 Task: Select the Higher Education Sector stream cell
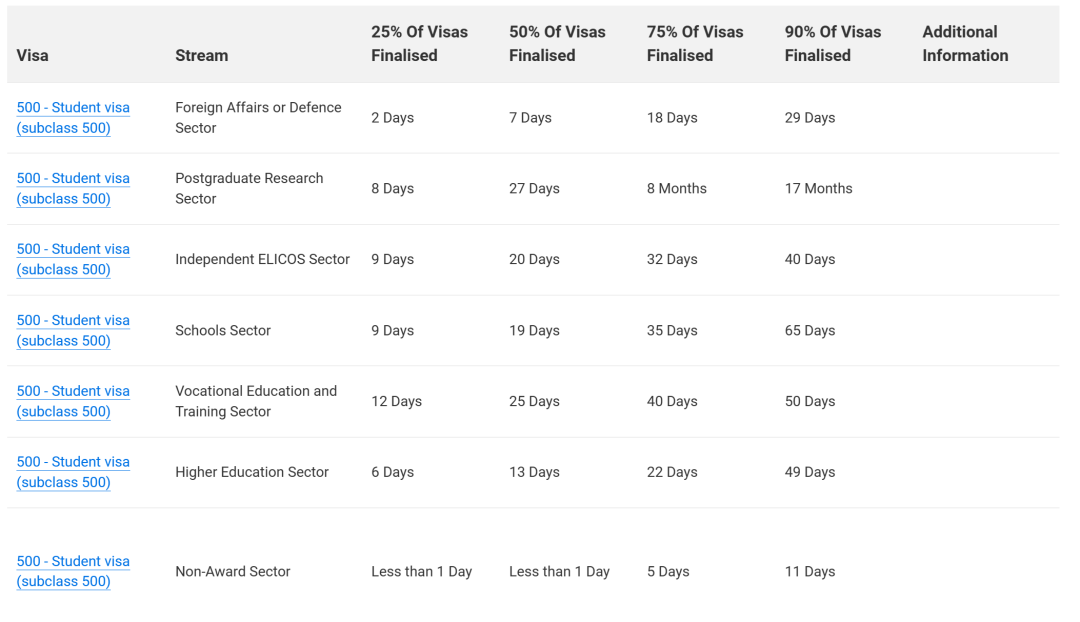[x=252, y=473]
